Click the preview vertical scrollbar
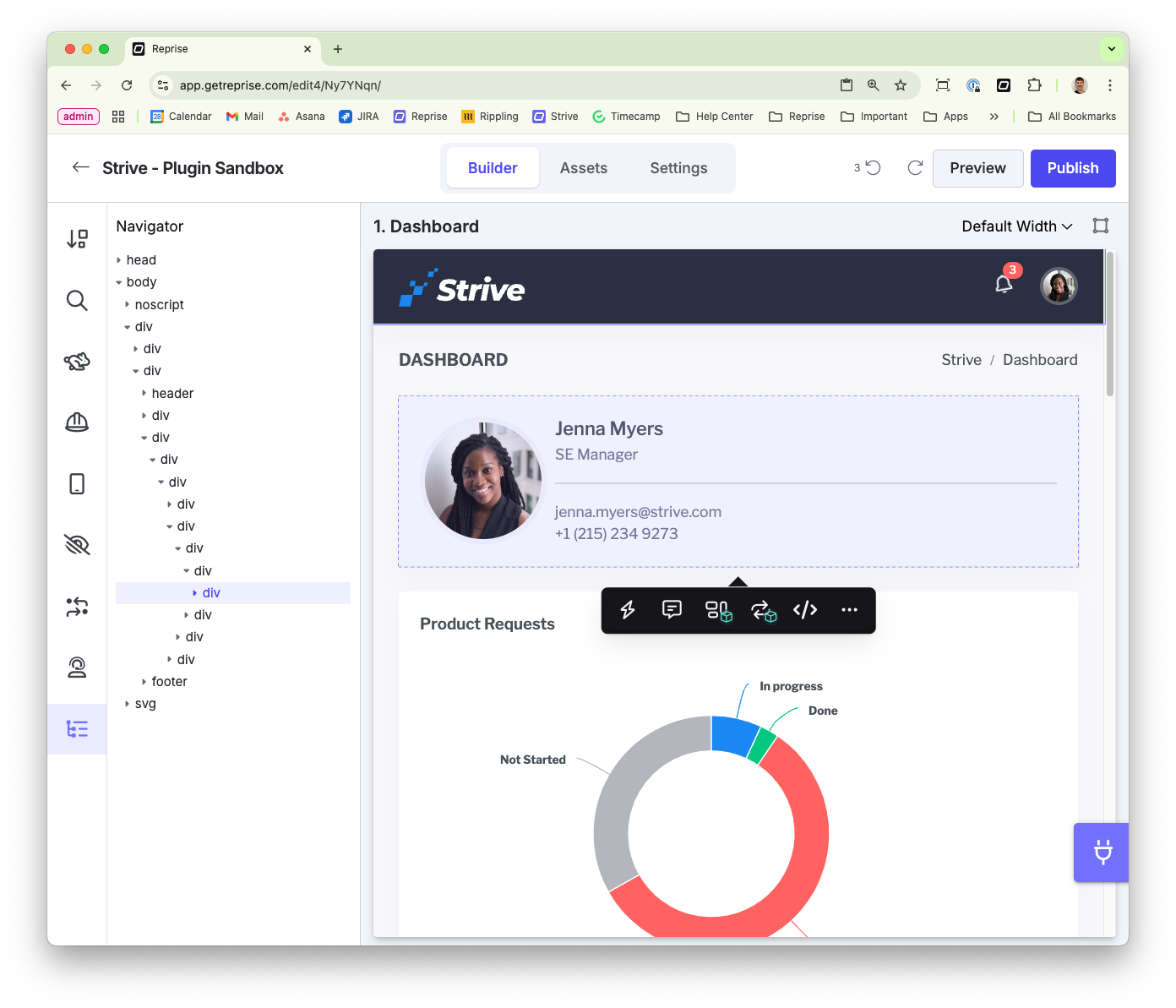Viewport: 1176px width, 1008px height. [x=1109, y=323]
